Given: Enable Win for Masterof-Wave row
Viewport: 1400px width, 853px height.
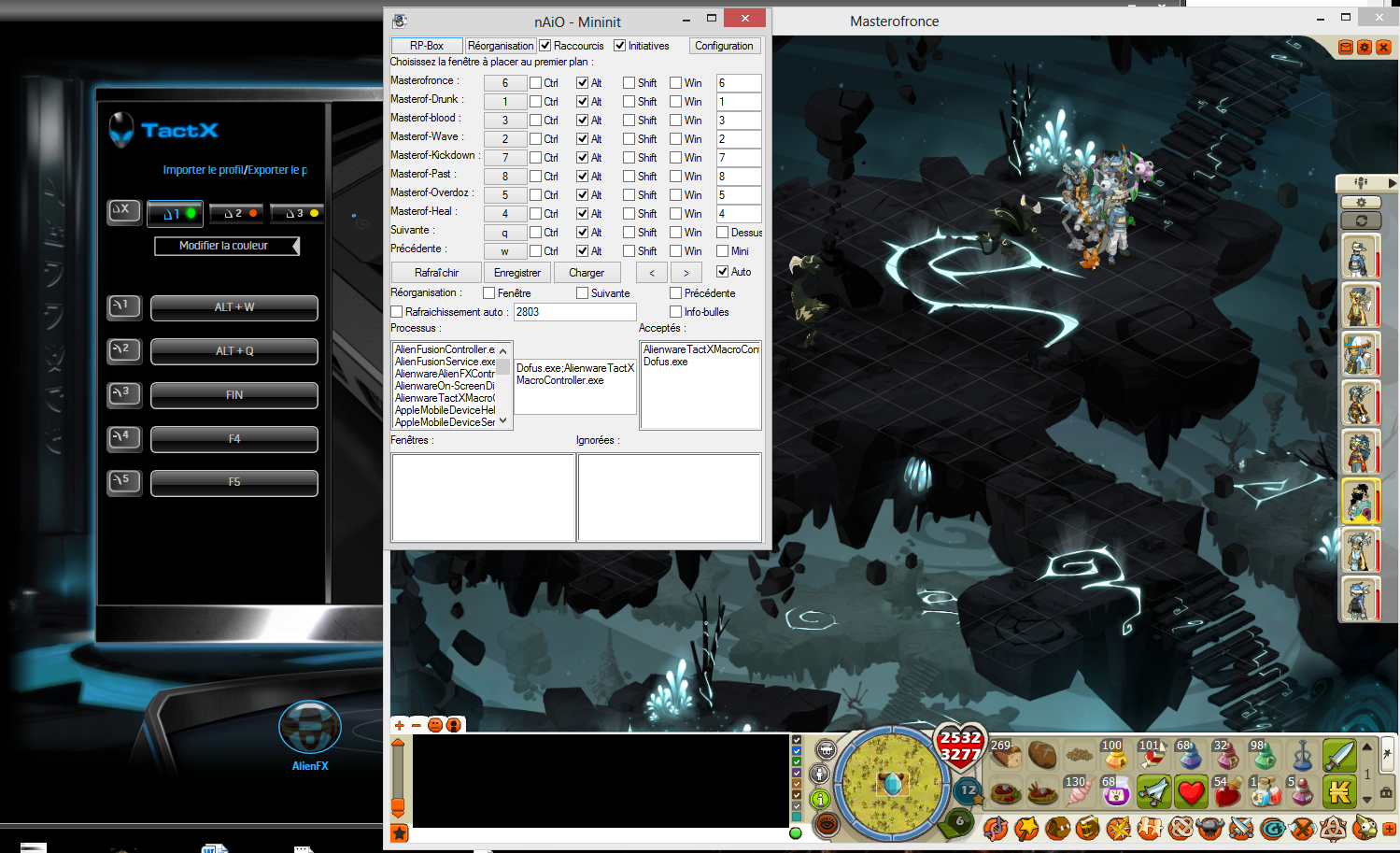Looking at the screenshot, I should (676, 139).
